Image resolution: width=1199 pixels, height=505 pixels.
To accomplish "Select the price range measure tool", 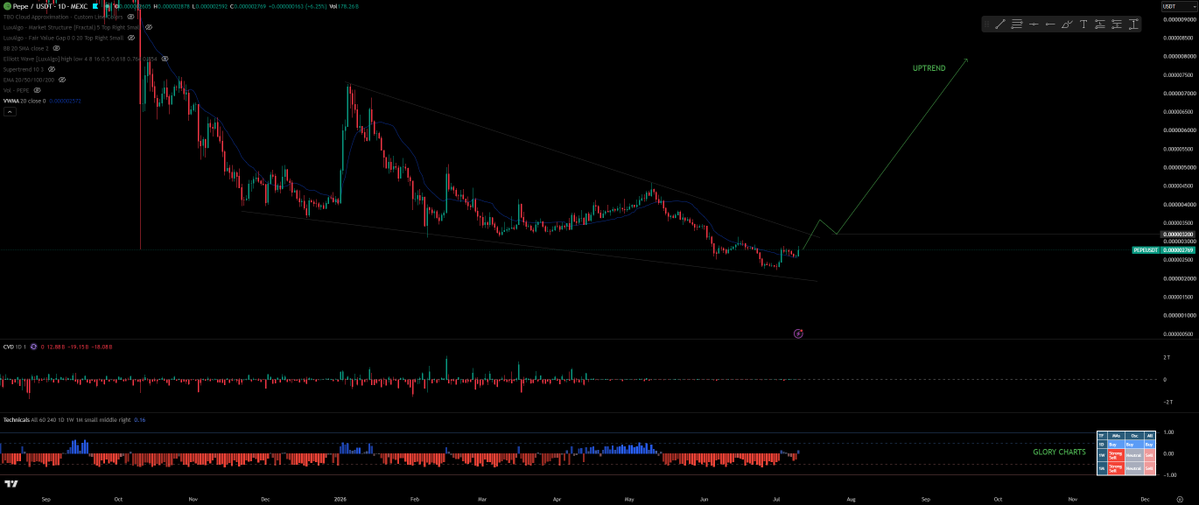I will tap(1133, 24).
